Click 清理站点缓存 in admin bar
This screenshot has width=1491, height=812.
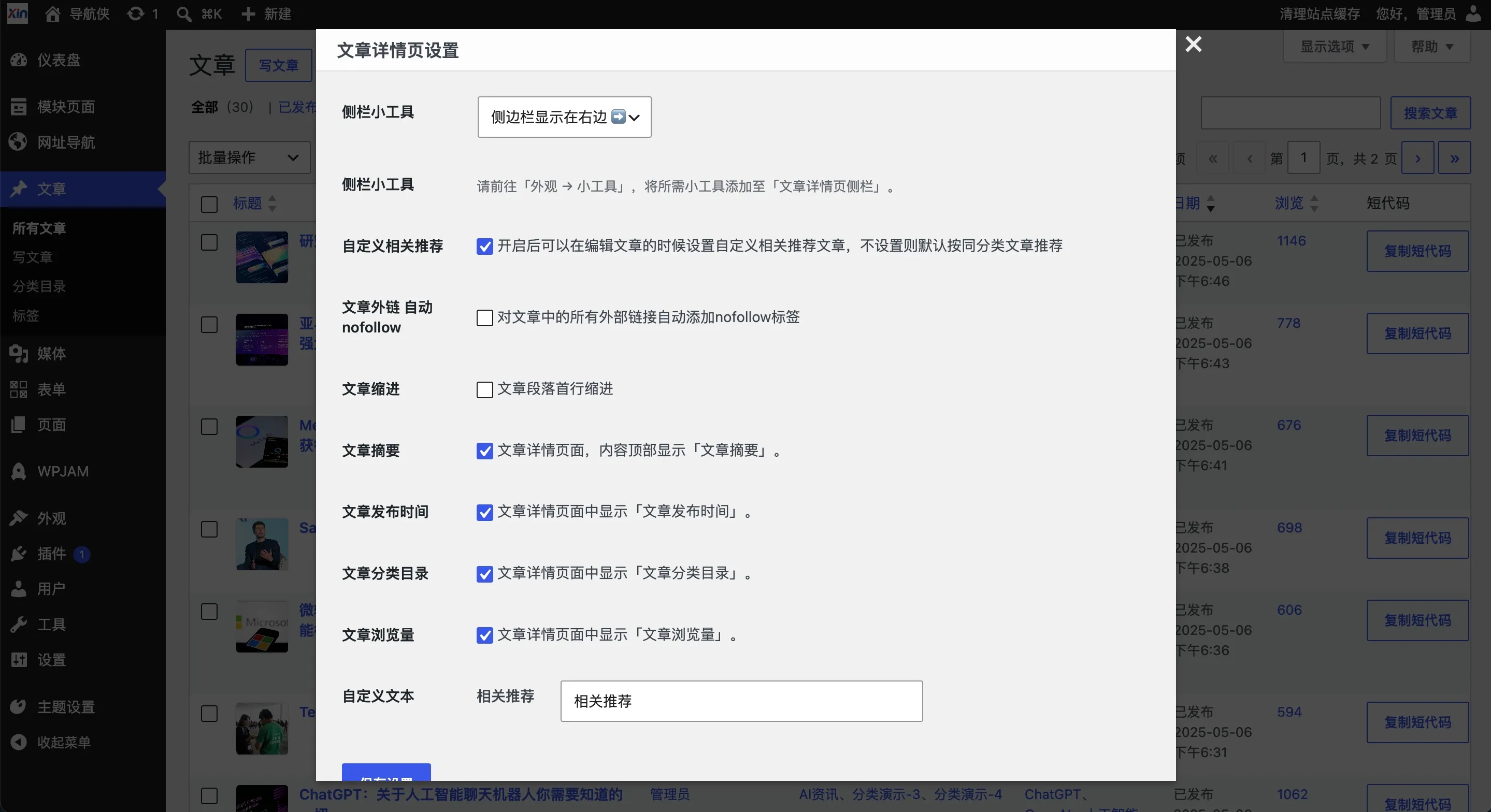pos(1320,14)
